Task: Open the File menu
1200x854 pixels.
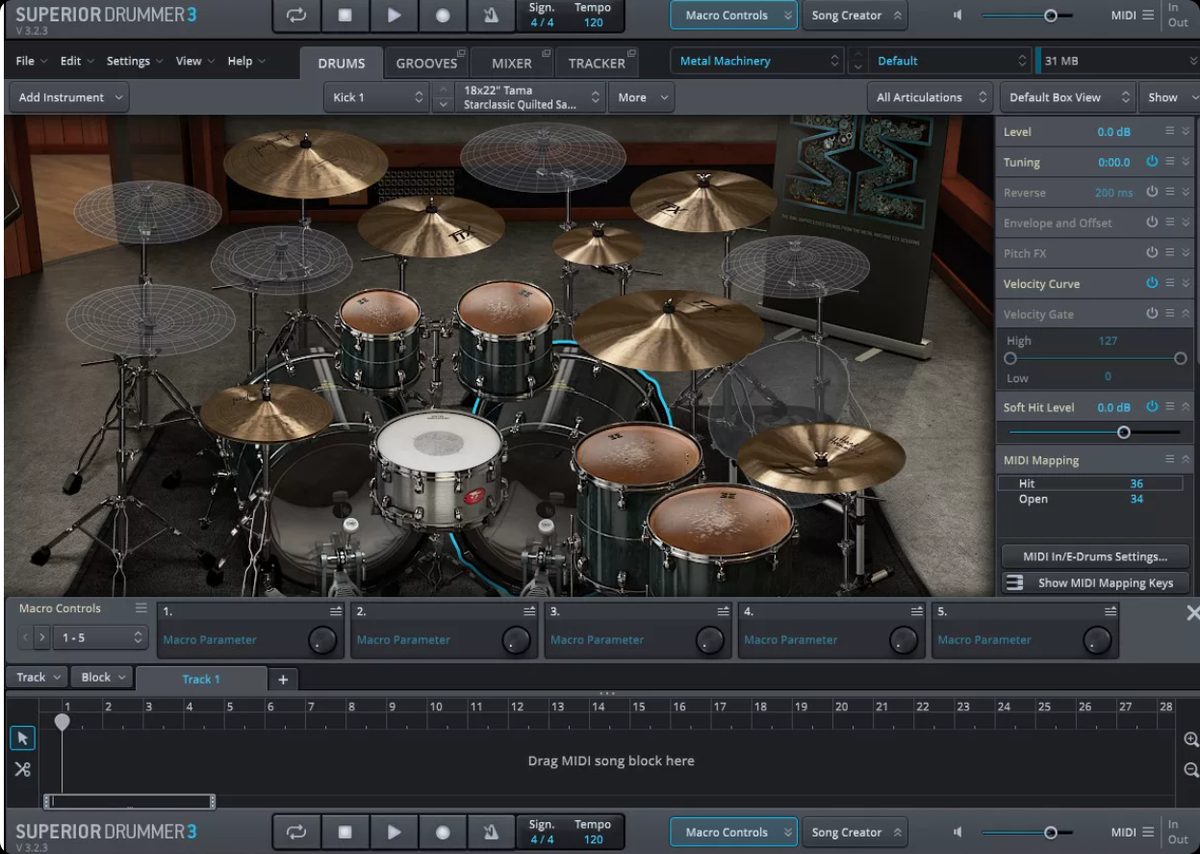Action: (x=29, y=61)
